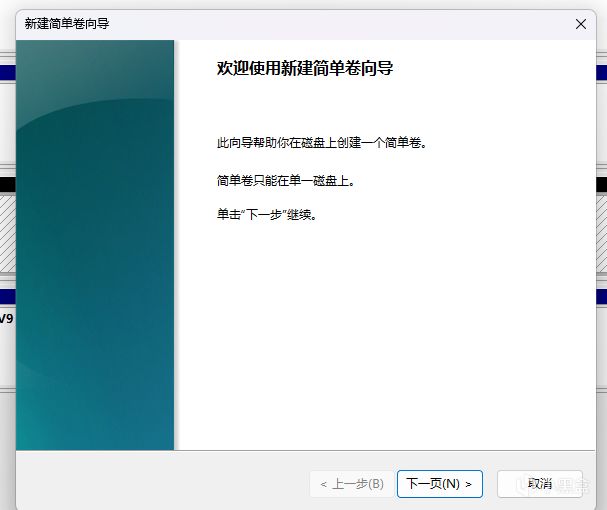Close the 新建简单卷向导 dialog with the X
Image resolution: width=607 pixels, height=510 pixels.
point(581,24)
